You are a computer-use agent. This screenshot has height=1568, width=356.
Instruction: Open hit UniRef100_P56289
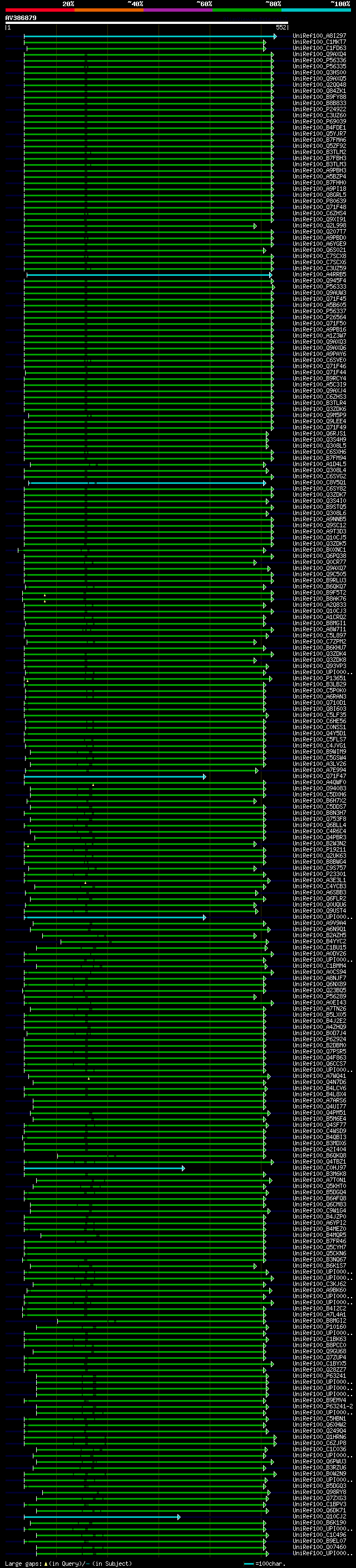tap(319, 996)
